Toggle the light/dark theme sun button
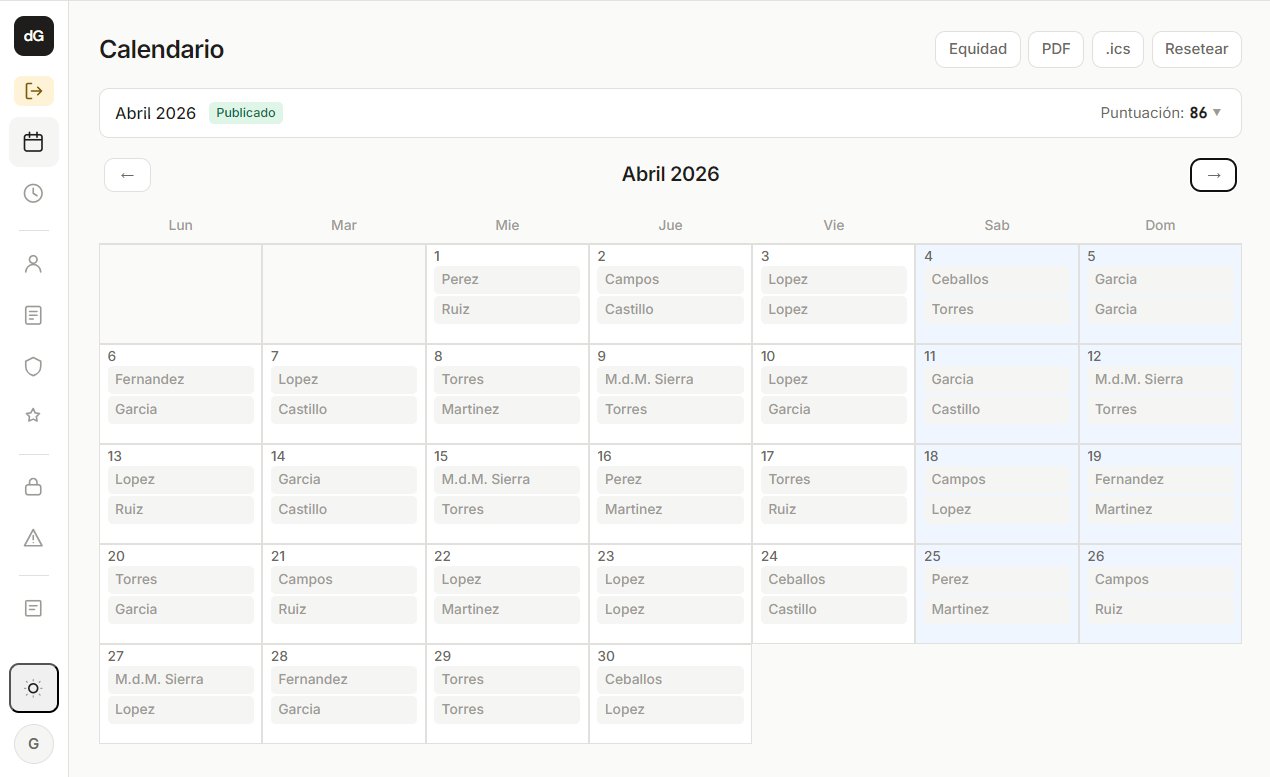This screenshot has height=777, width=1270. (34, 688)
